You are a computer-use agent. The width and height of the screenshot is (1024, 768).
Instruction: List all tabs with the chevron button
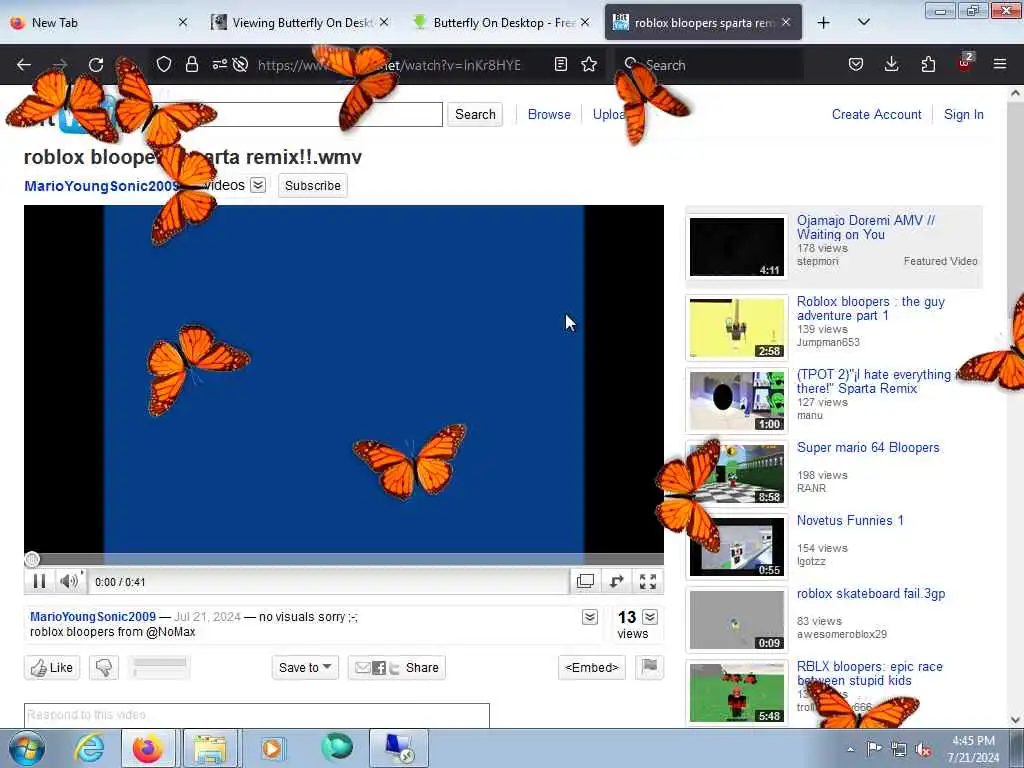pyautogui.click(x=863, y=22)
